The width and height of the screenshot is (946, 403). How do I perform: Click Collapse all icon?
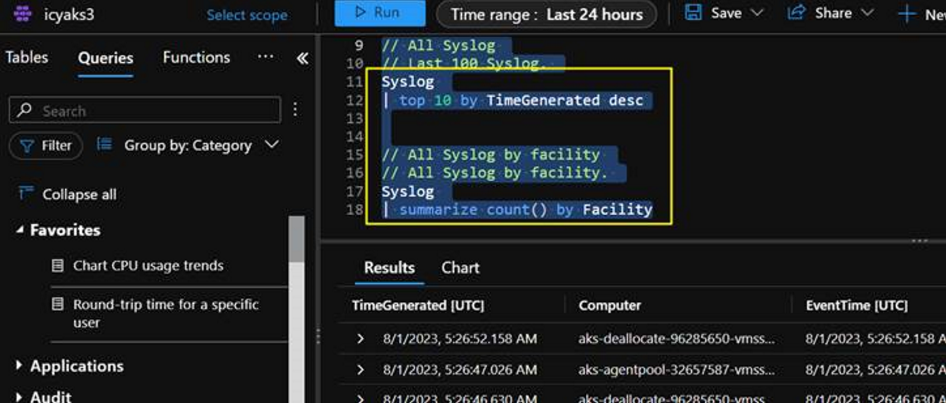pyautogui.click(x=25, y=194)
